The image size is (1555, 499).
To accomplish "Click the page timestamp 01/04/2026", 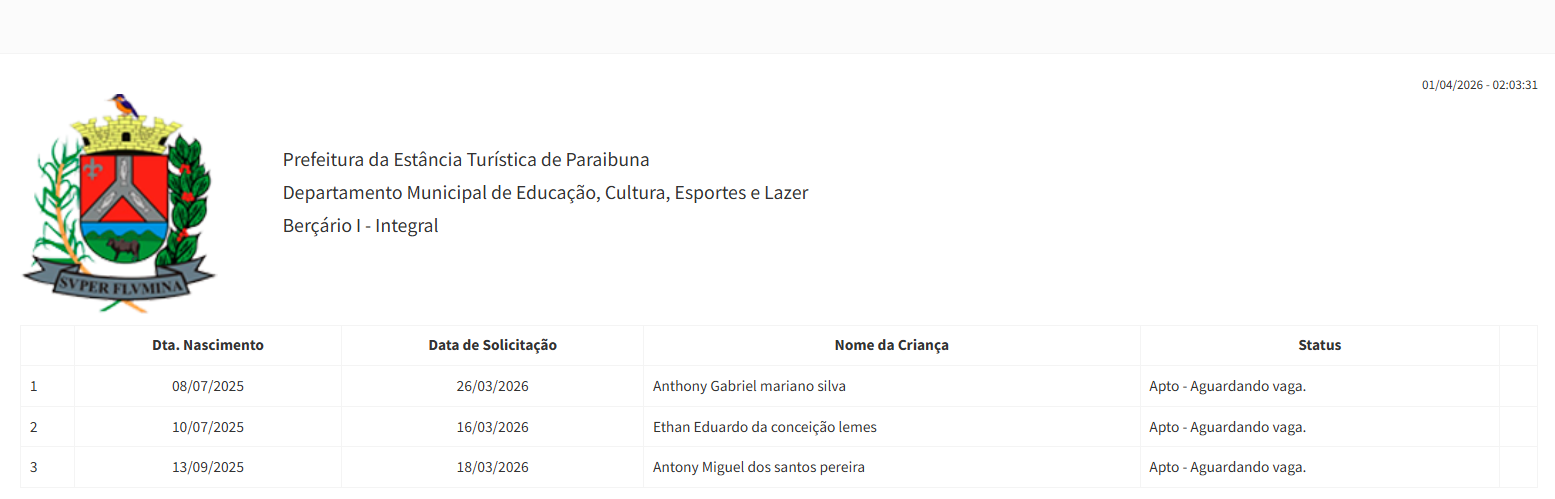I will click(1479, 85).
